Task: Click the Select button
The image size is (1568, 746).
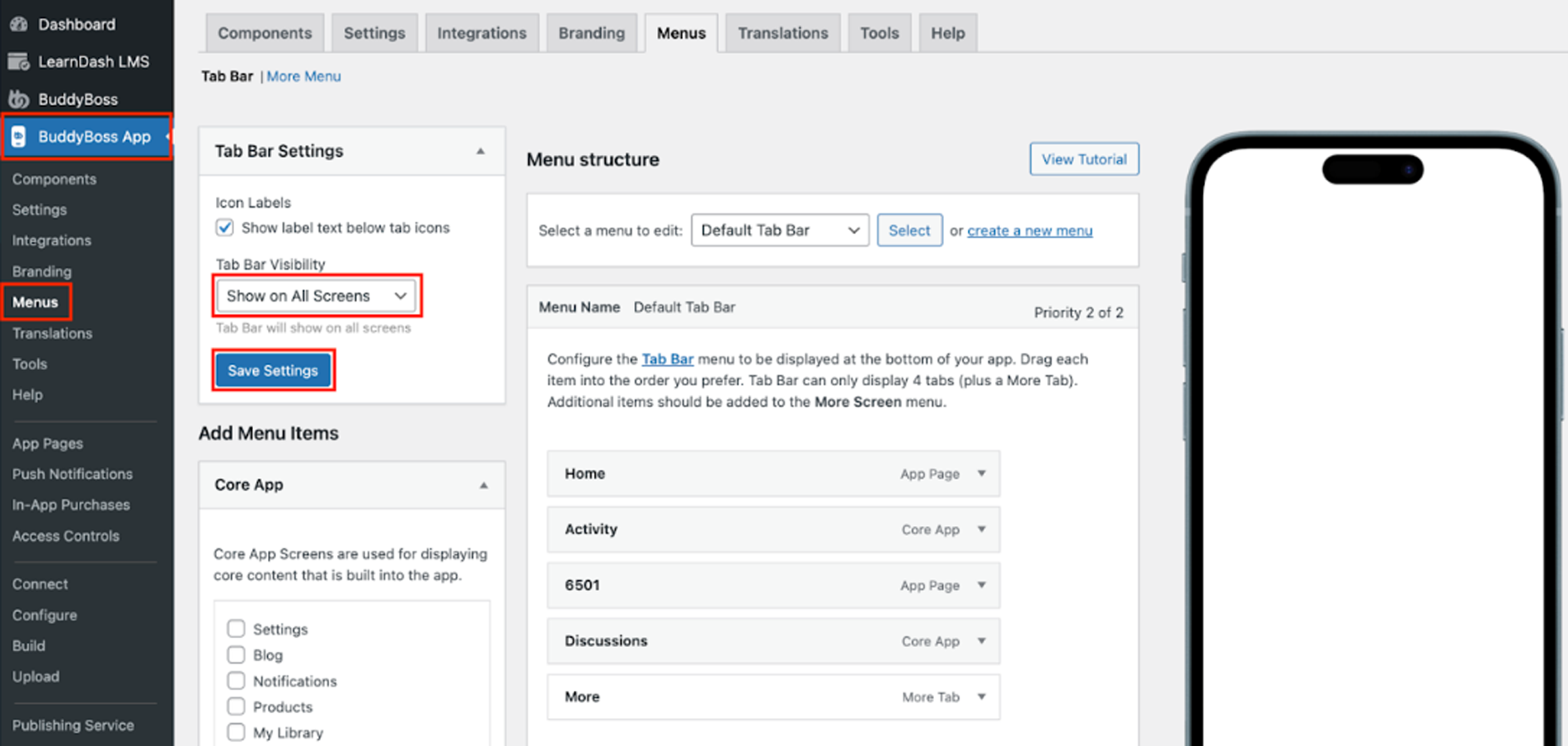Action: (909, 230)
